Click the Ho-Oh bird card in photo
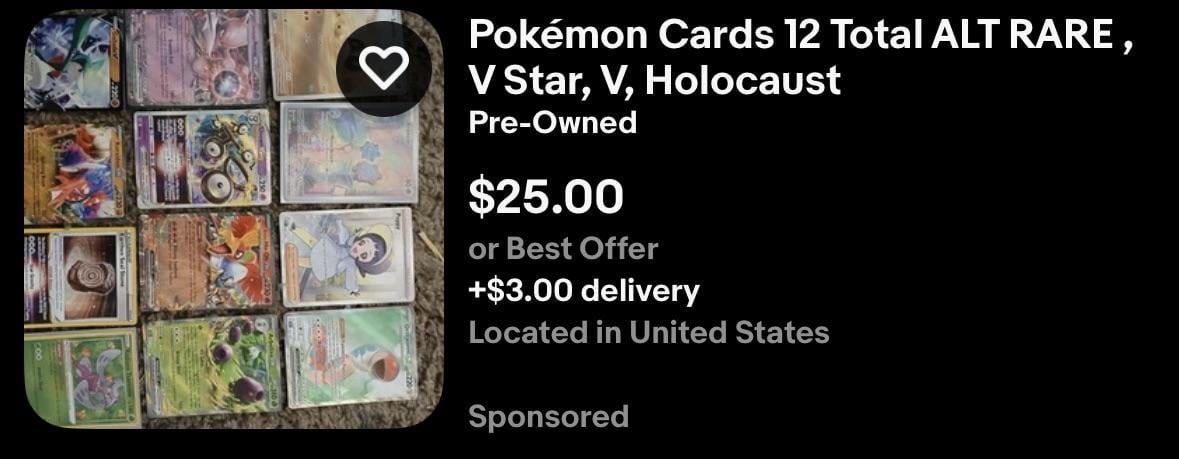 [206, 260]
